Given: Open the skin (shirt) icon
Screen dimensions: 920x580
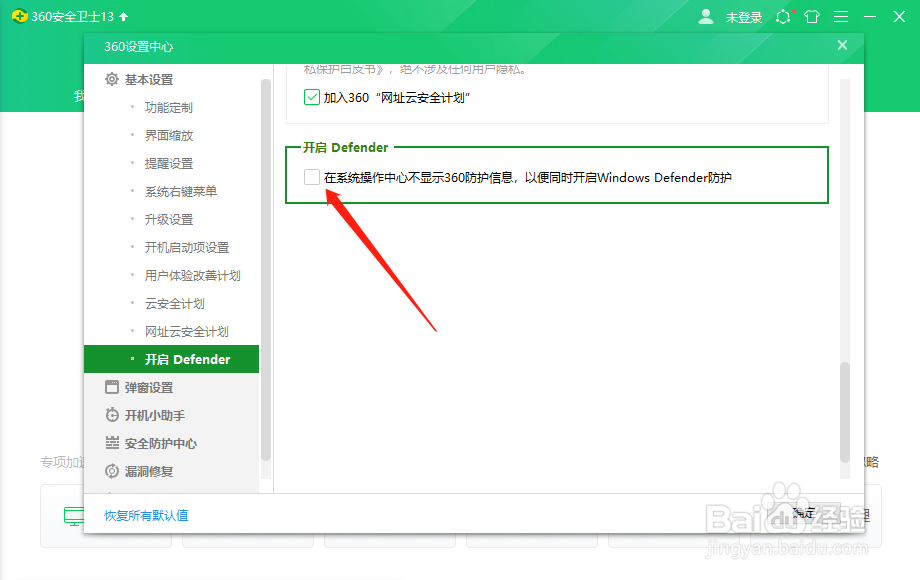Looking at the screenshot, I should 812,17.
